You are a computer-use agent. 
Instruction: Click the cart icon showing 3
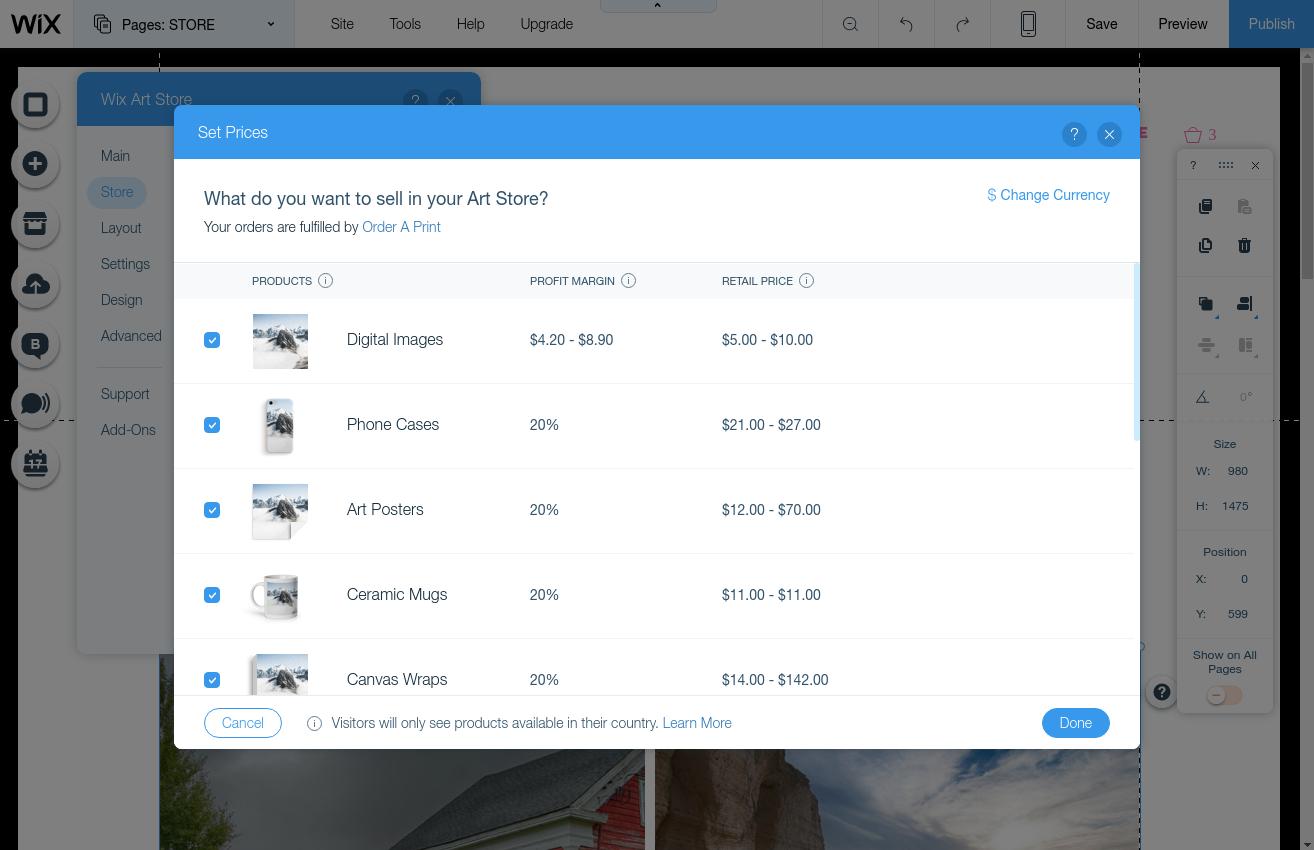[x=1200, y=134]
